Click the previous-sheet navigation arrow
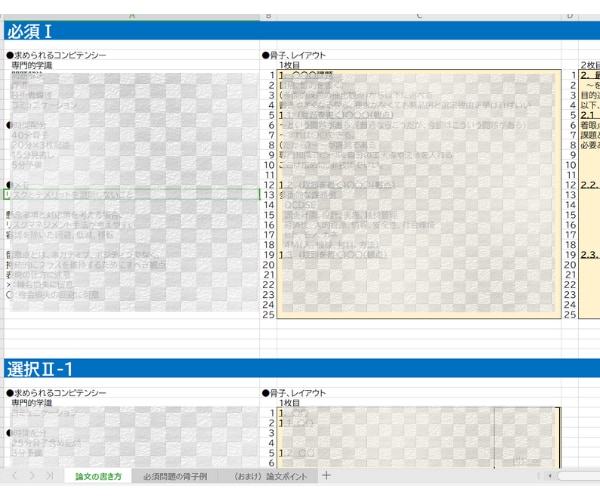Screen dimensions: 600x500 click(x=15, y=476)
